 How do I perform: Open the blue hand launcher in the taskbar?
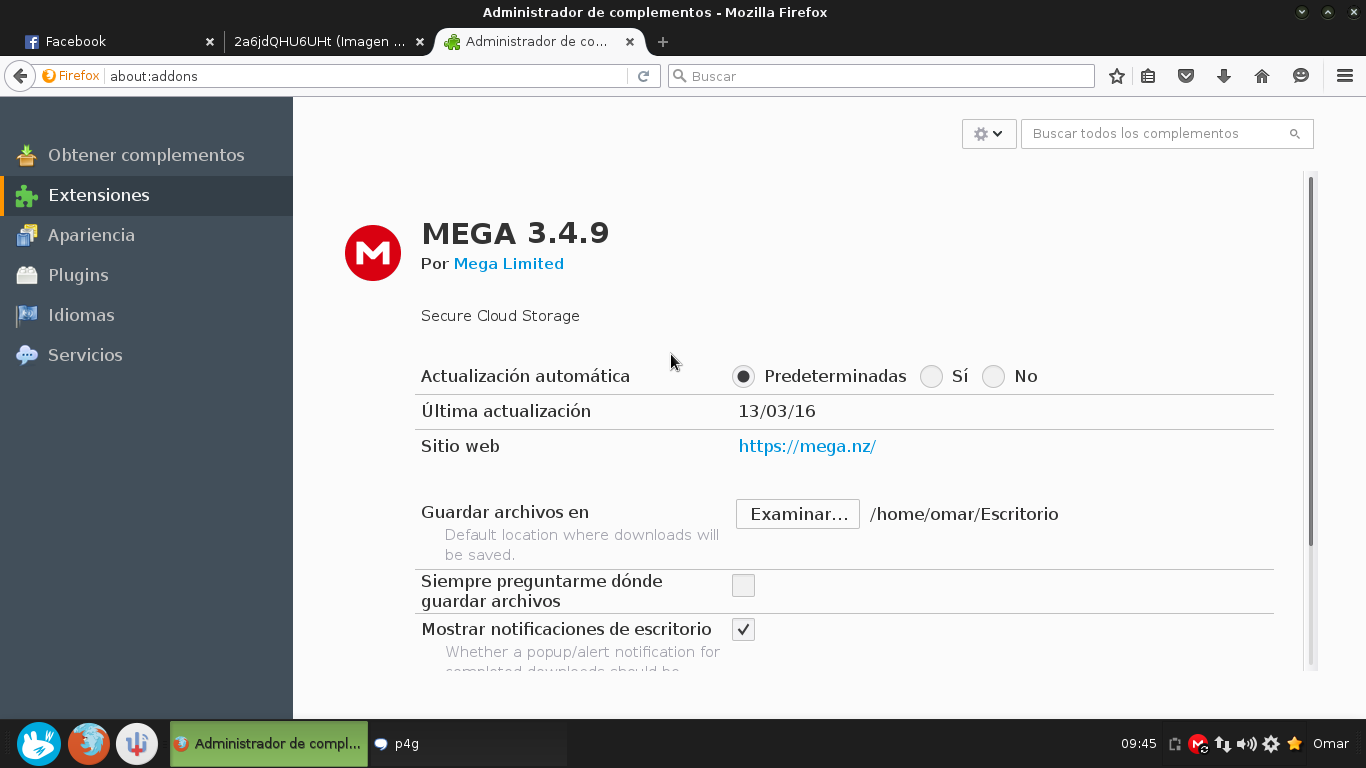(40, 744)
